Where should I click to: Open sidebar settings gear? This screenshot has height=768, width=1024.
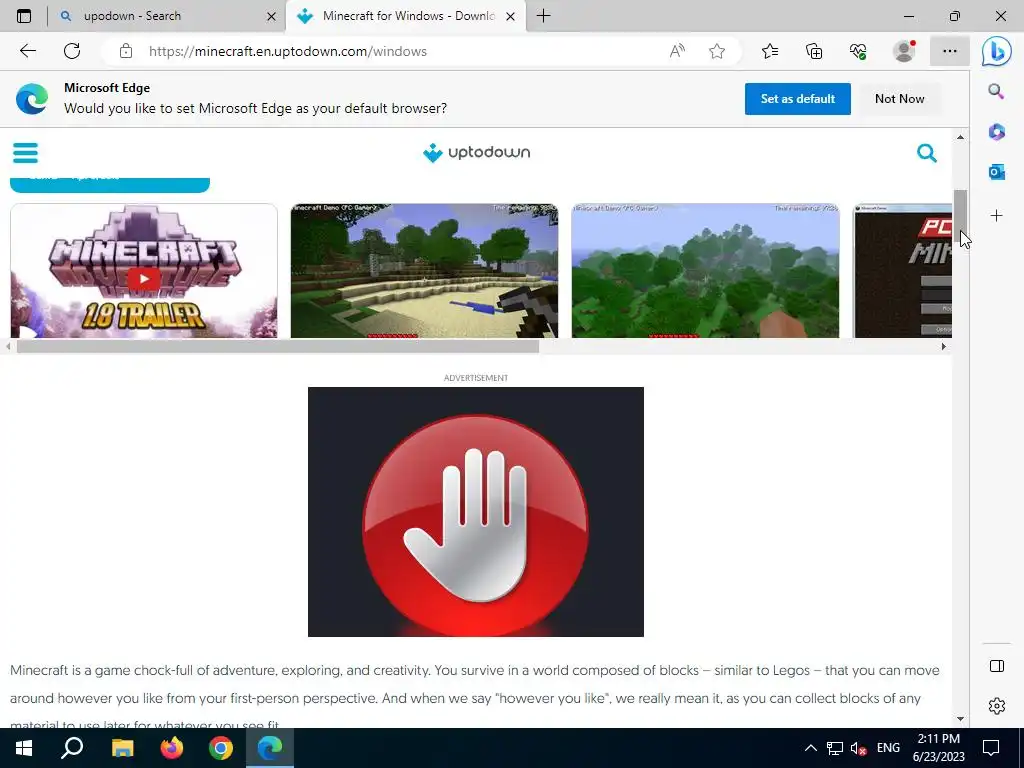point(997,706)
